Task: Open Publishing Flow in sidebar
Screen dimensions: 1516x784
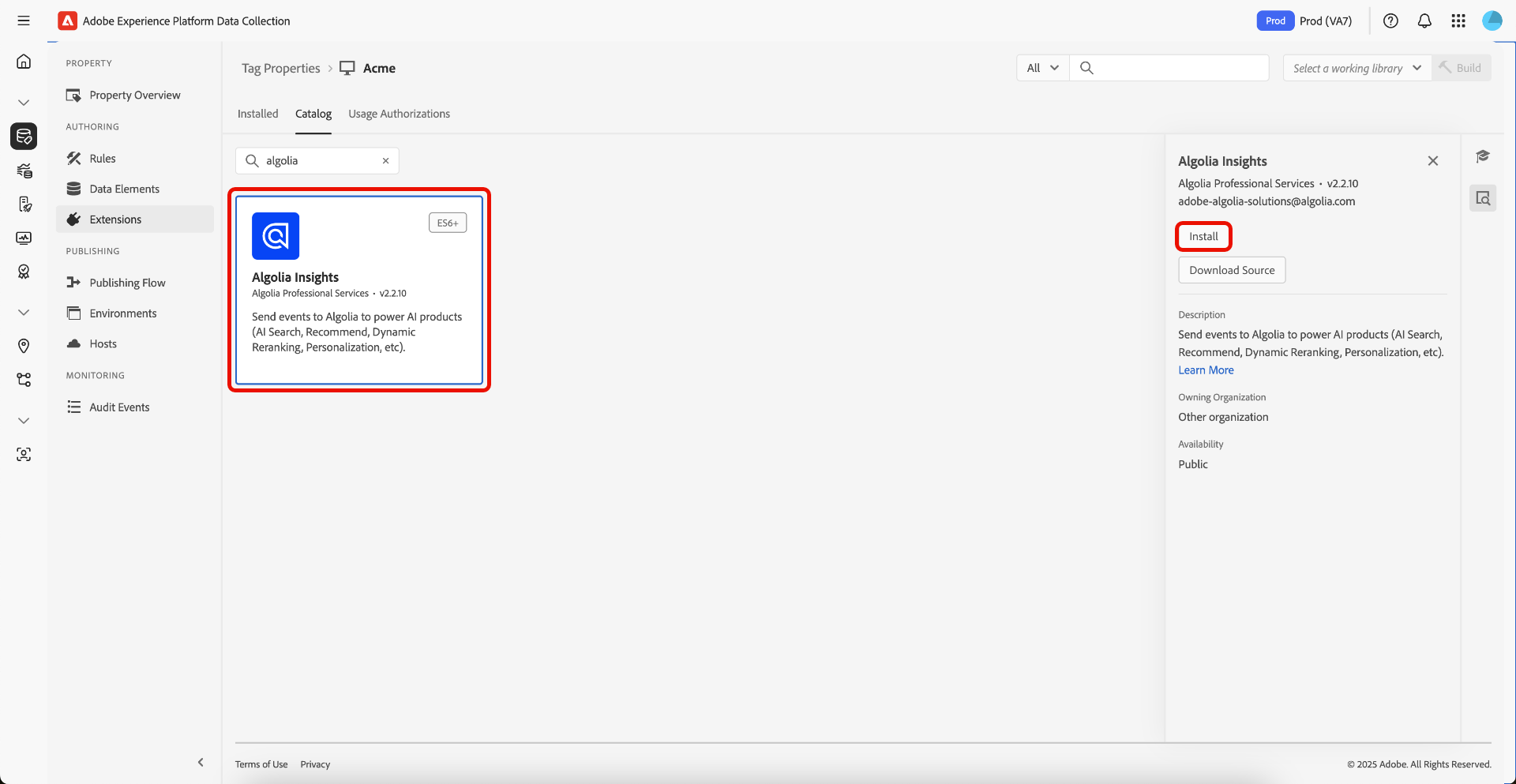Action: [135, 283]
